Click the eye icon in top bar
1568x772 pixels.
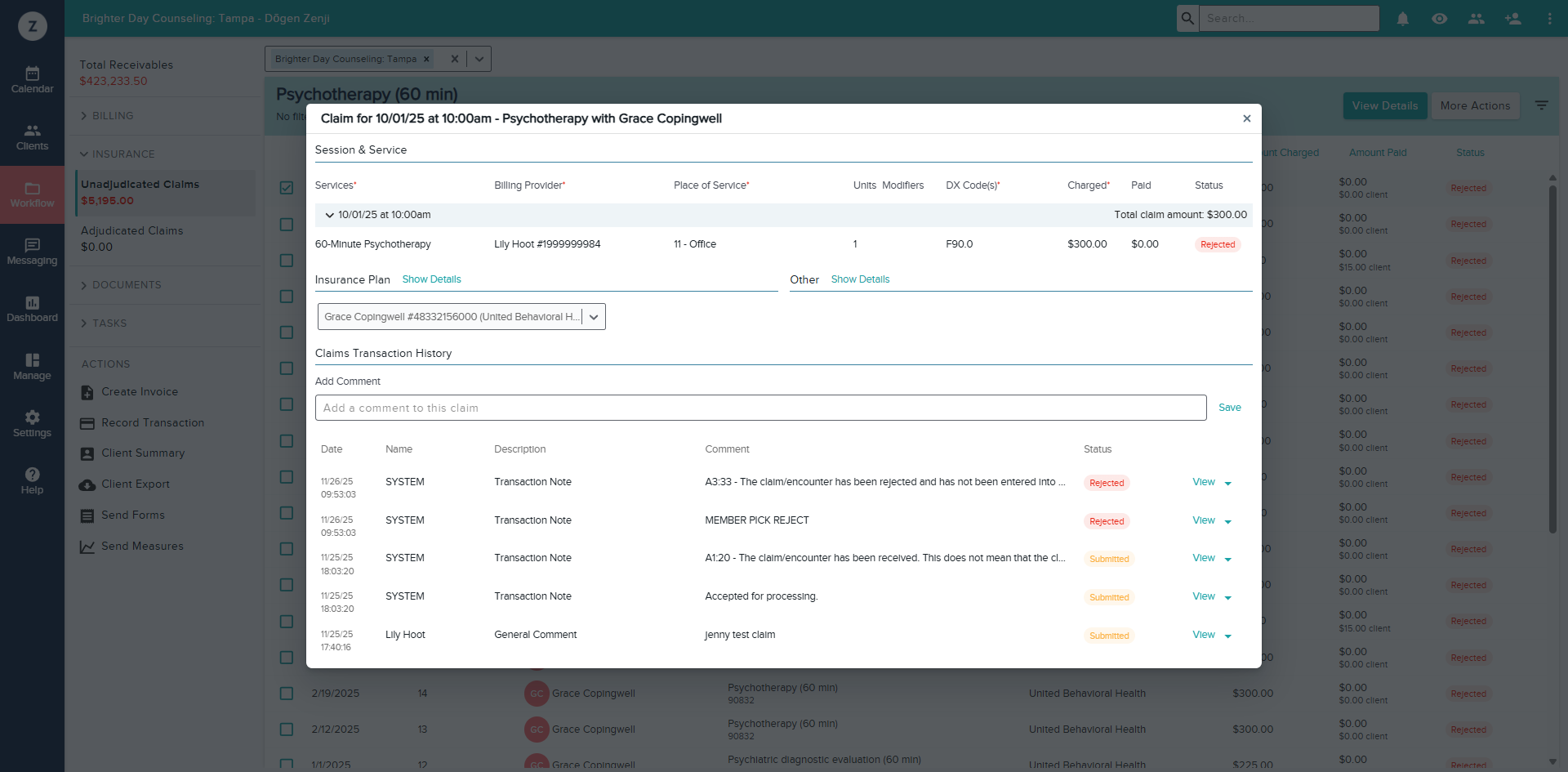1439,18
